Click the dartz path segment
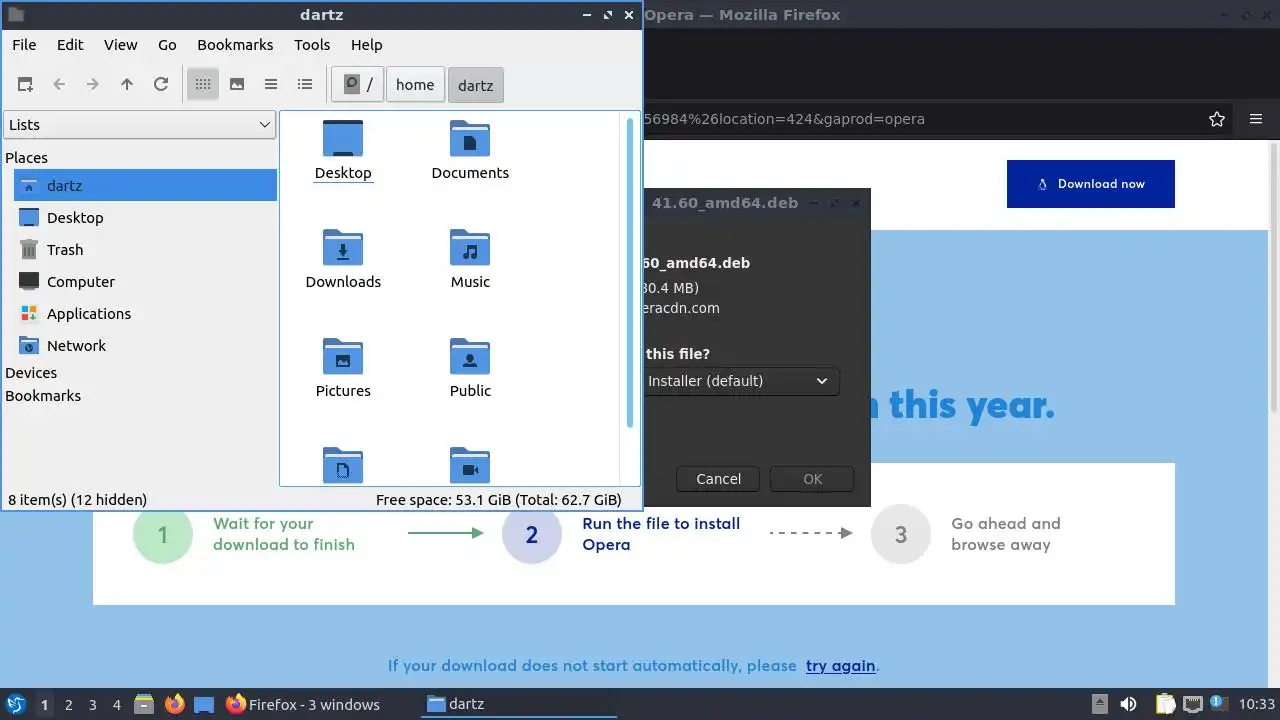Screen dimensions: 1280x720 pos(476,85)
